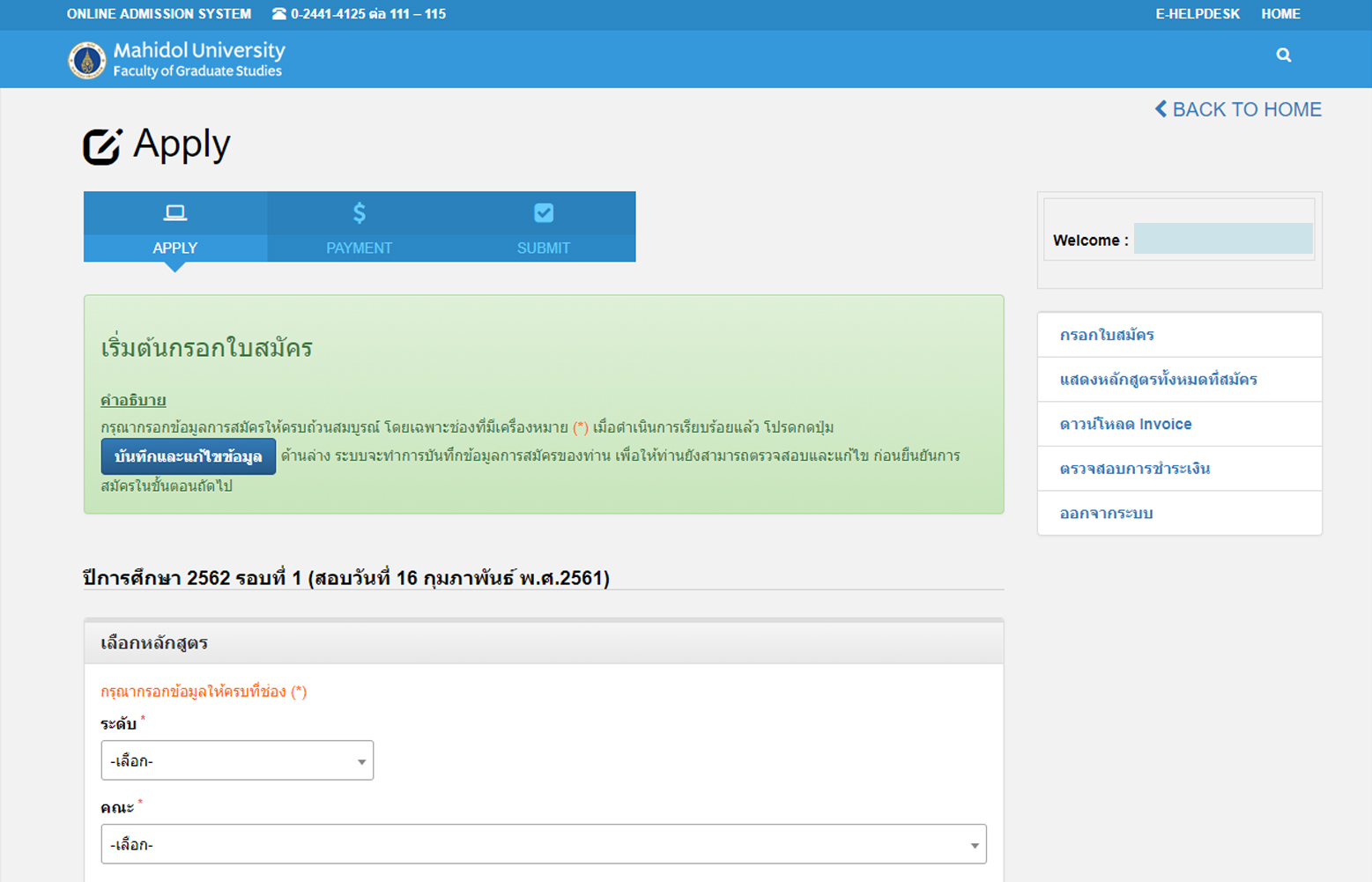Click the dollar sign Payment icon

(359, 213)
